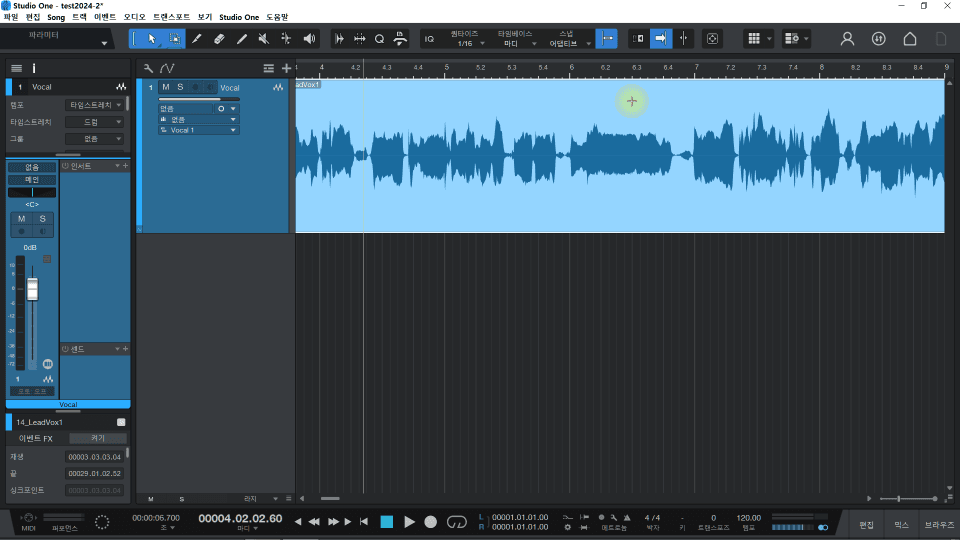The height and width of the screenshot is (540, 960).
Task: Click the 메인 output button
Action: (x=32, y=179)
